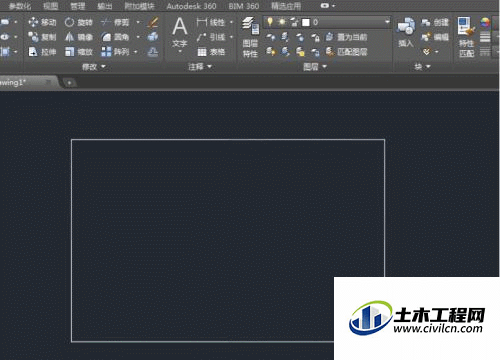Select the Leader (引线) tool
The height and width of the screenshot is (360, 500).
(x=210, y=37)
